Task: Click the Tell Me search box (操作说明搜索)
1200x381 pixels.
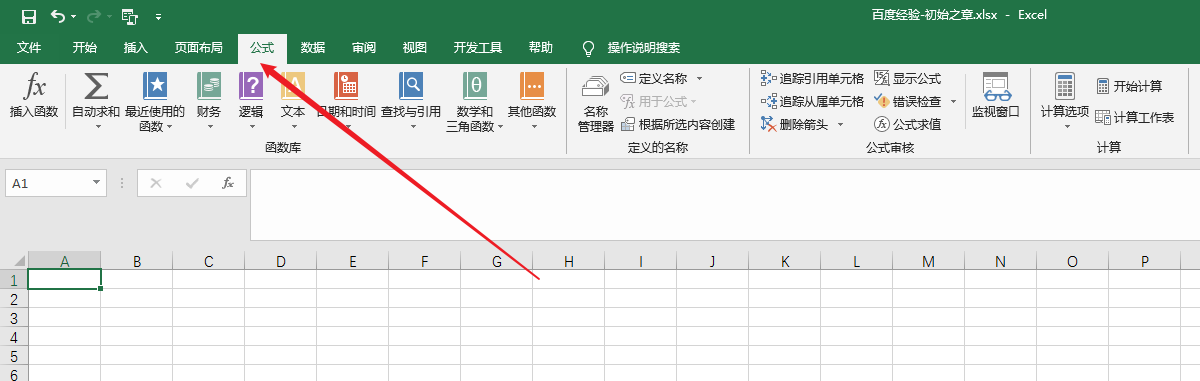Action: 643,48
